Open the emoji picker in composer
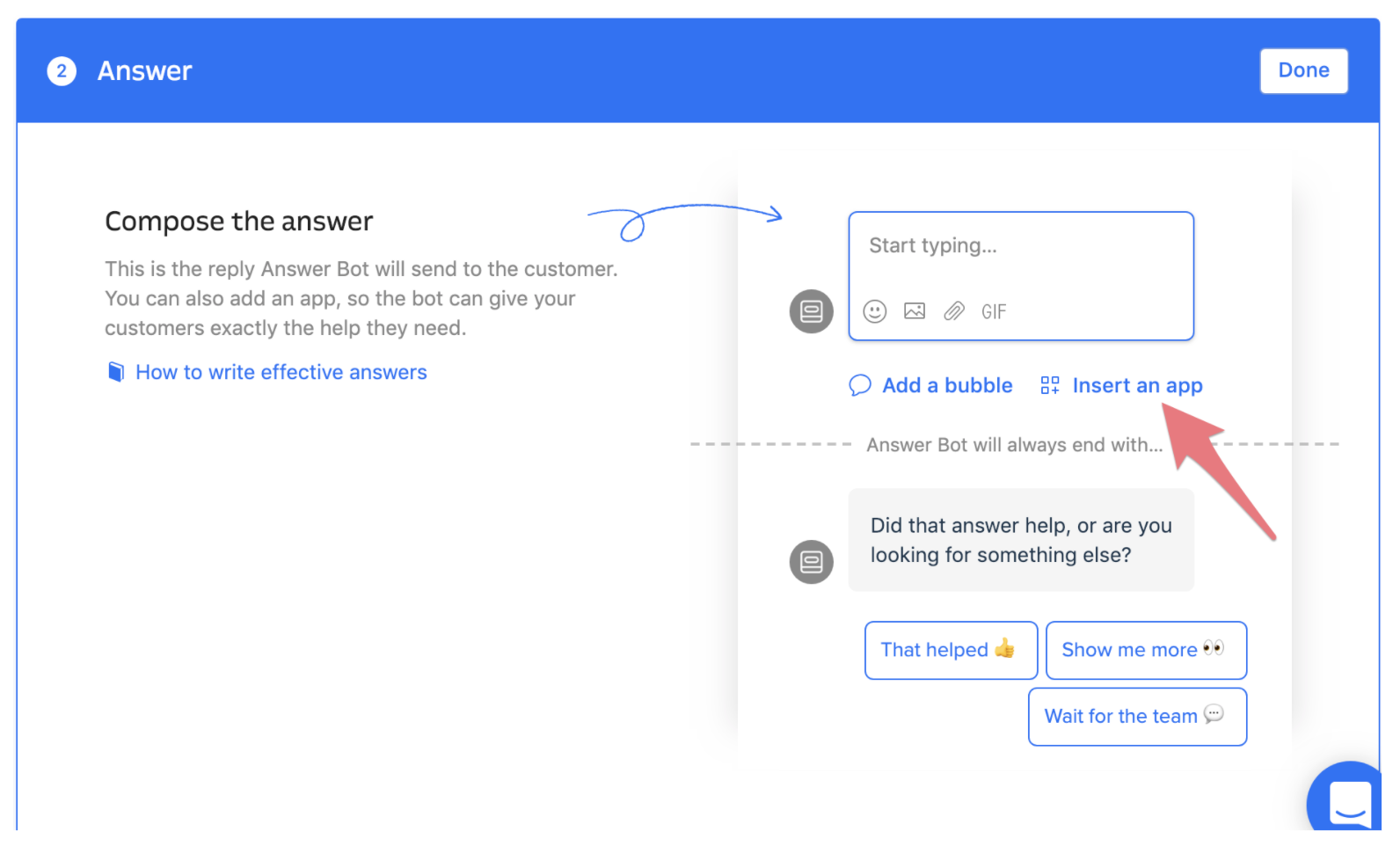Image resolution: width=1400 pixels, height=846 pixels. point(874,311)
